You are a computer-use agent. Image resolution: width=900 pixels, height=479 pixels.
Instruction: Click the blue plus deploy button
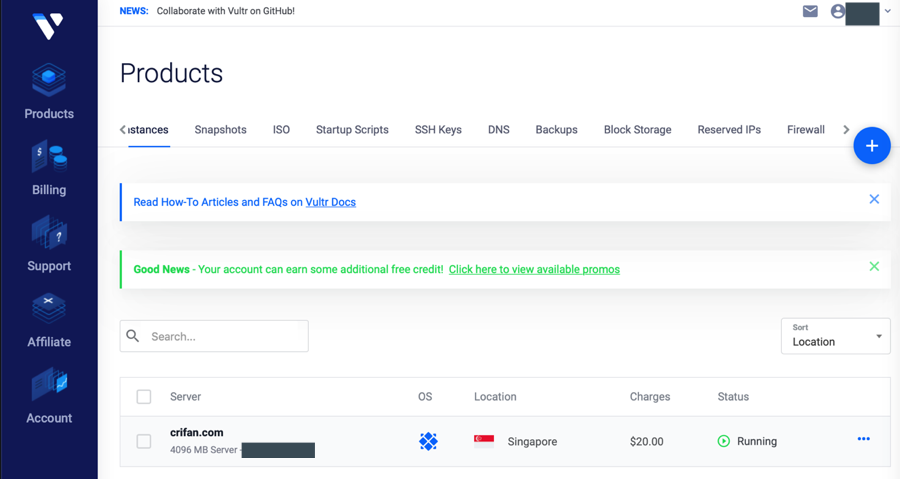pos(871,146)
